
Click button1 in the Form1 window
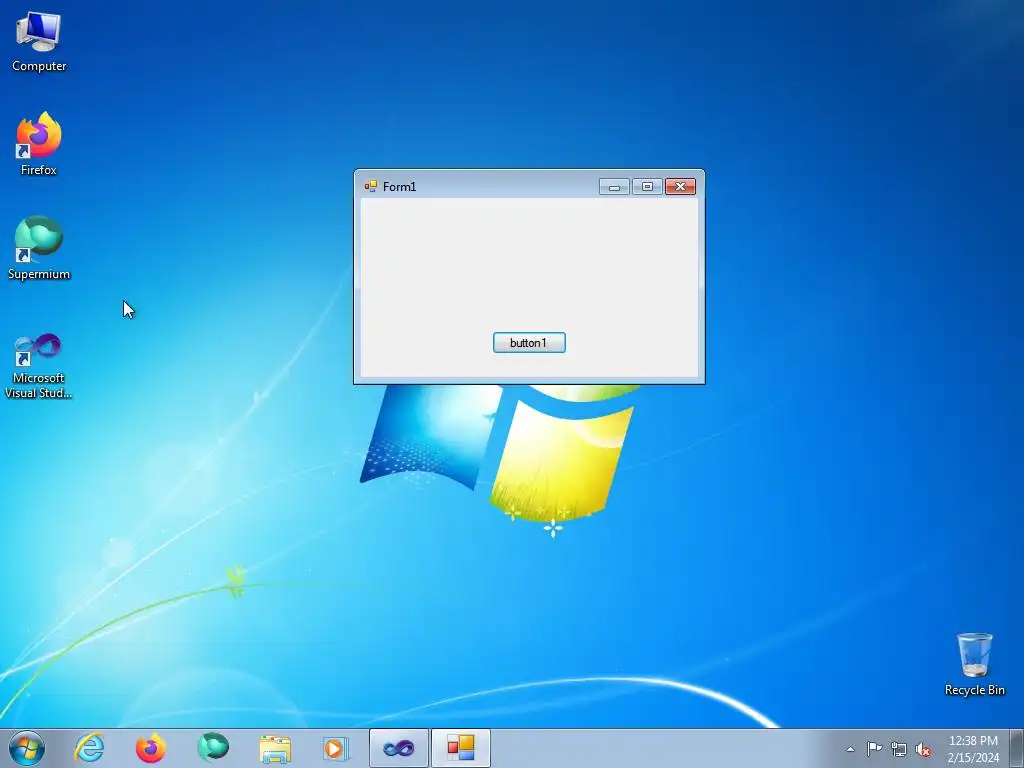click(529, 343)
